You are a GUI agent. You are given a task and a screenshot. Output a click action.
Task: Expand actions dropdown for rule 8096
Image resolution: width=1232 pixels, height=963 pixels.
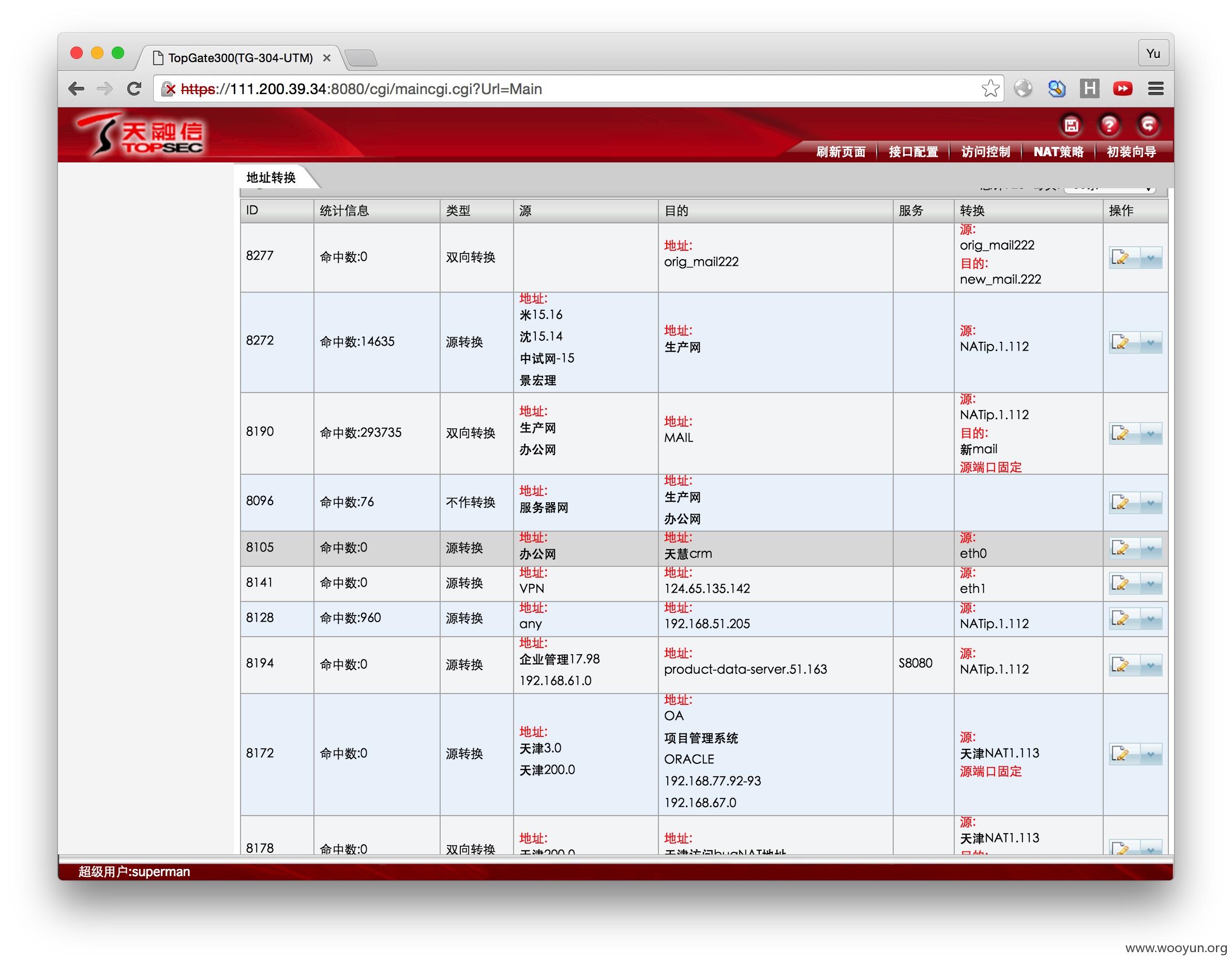coord(1151,503)
